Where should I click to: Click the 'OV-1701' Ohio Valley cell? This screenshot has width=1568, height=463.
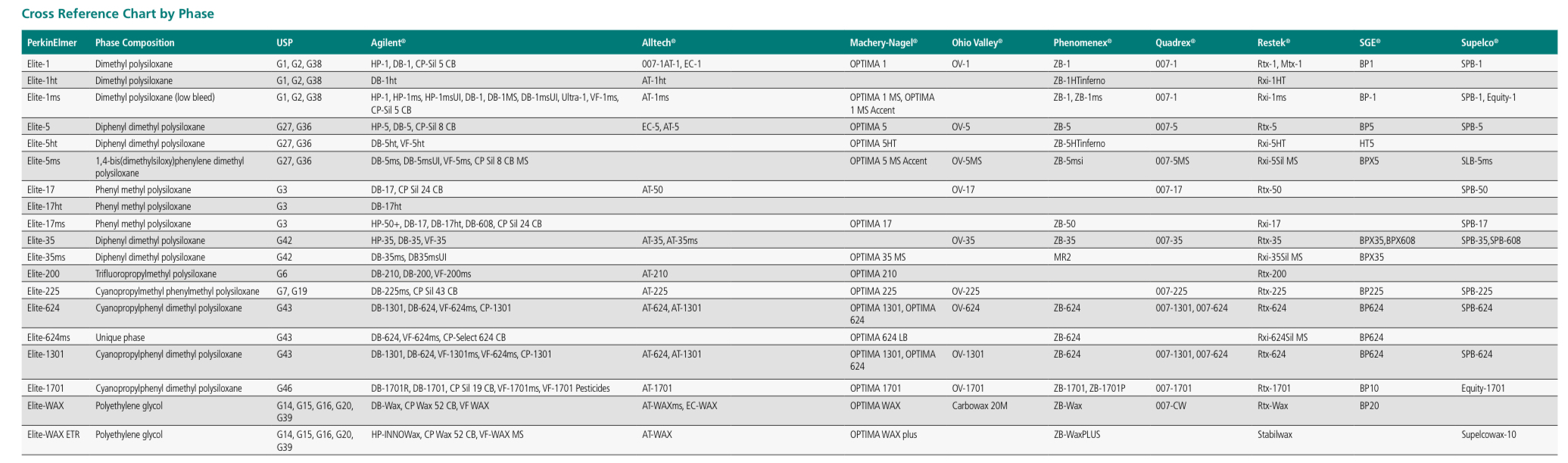968,389
